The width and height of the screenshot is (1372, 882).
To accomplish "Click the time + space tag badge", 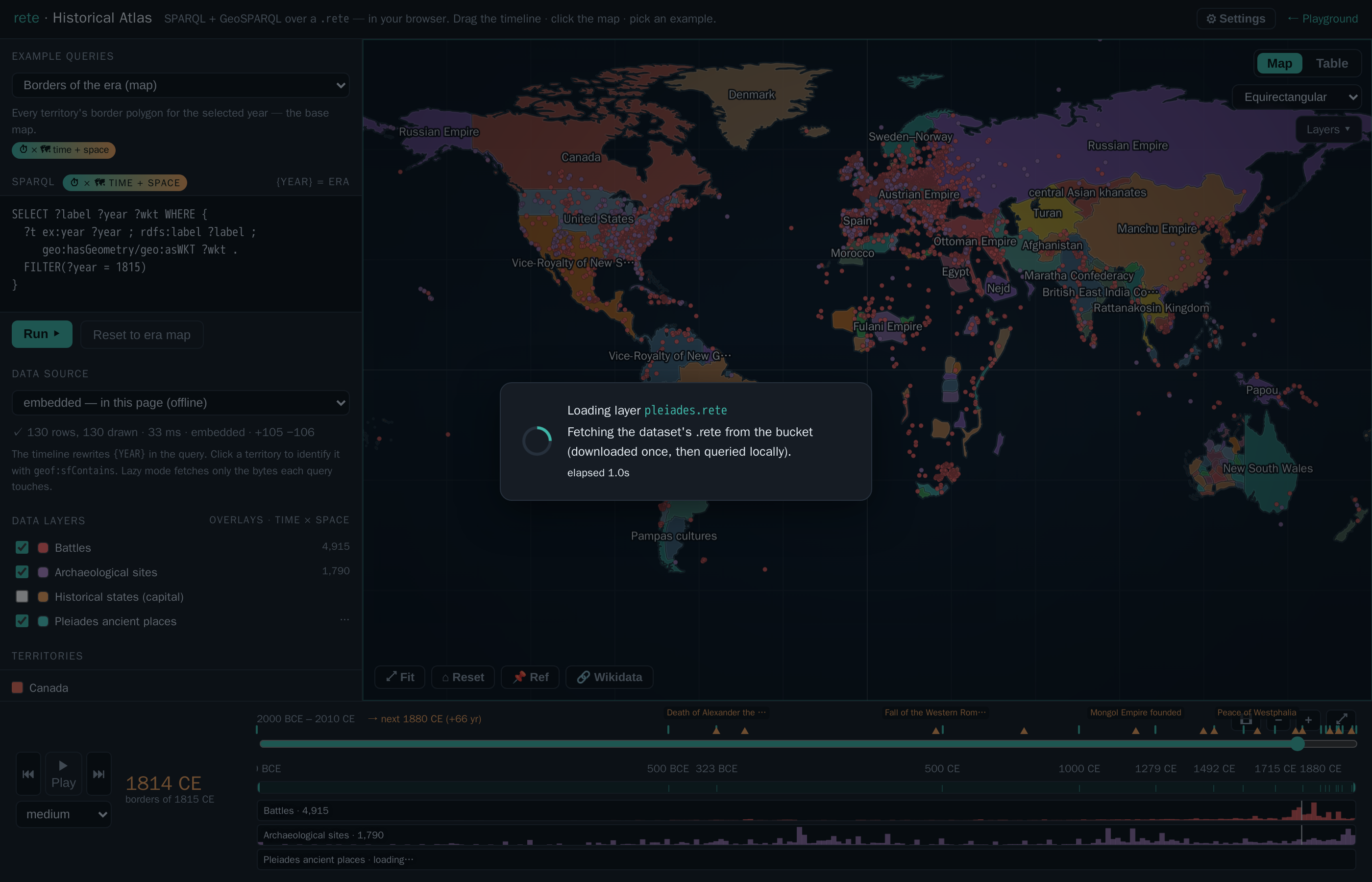I will pyautogui.click(x=64, y=149).
